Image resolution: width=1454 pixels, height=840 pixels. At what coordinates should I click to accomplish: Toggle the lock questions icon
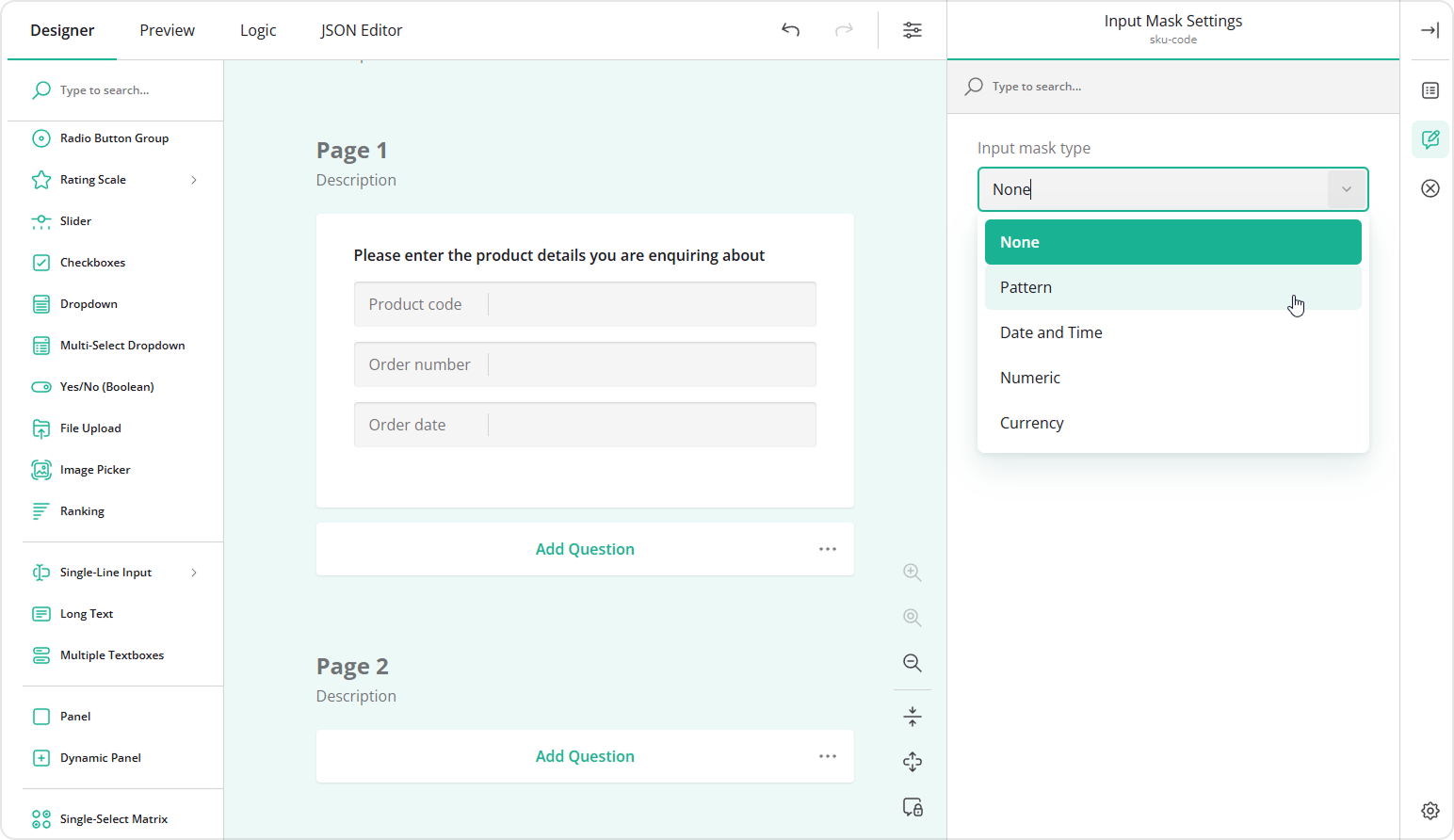(912, 807)
